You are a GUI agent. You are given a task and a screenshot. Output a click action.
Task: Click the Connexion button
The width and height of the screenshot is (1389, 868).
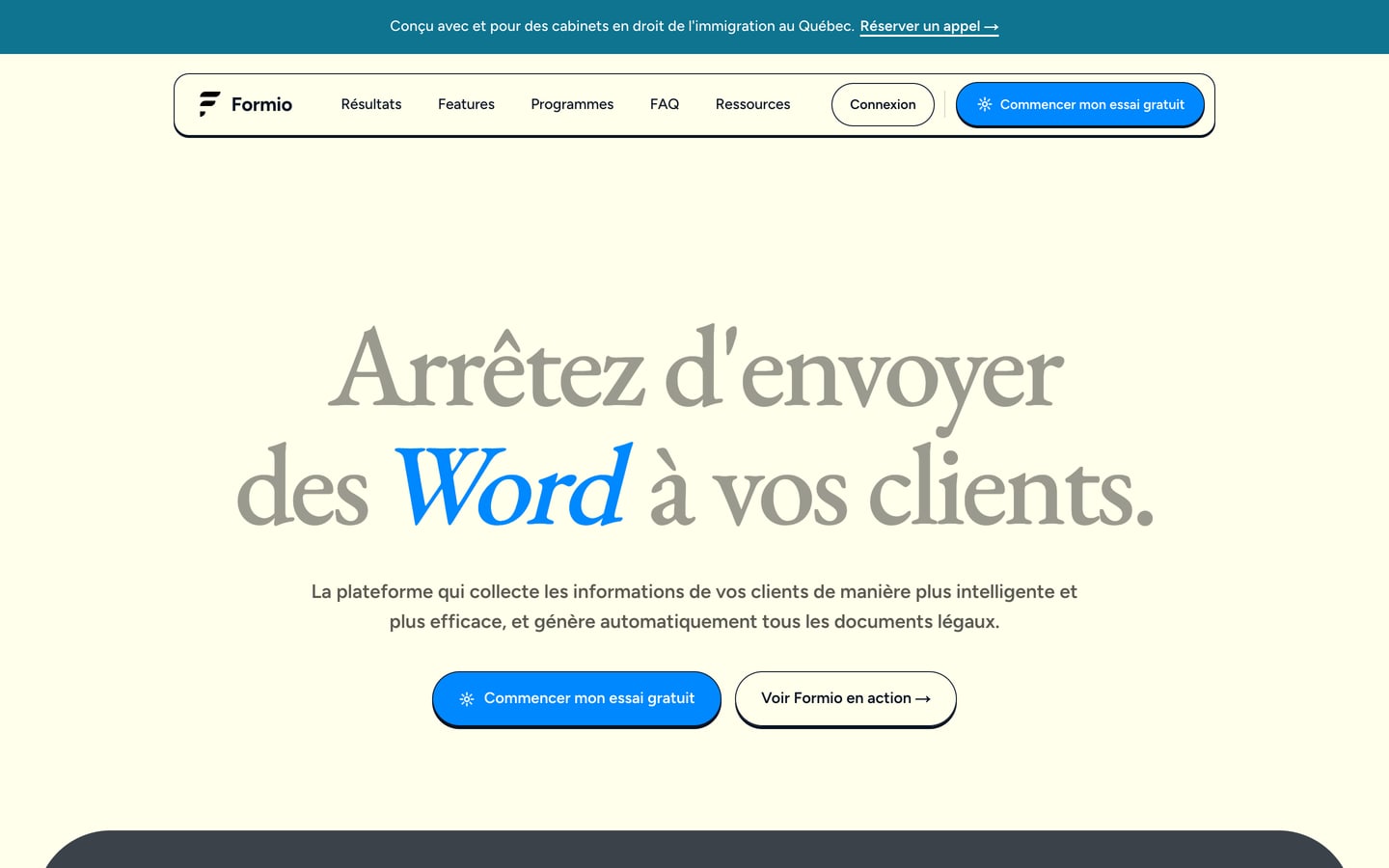(x=883, y=104)
